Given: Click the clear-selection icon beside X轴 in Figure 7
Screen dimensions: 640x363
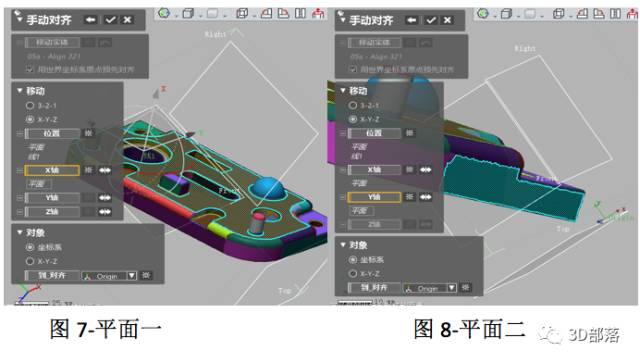Looking at the screenshot, I should click(x=88, y=170).
